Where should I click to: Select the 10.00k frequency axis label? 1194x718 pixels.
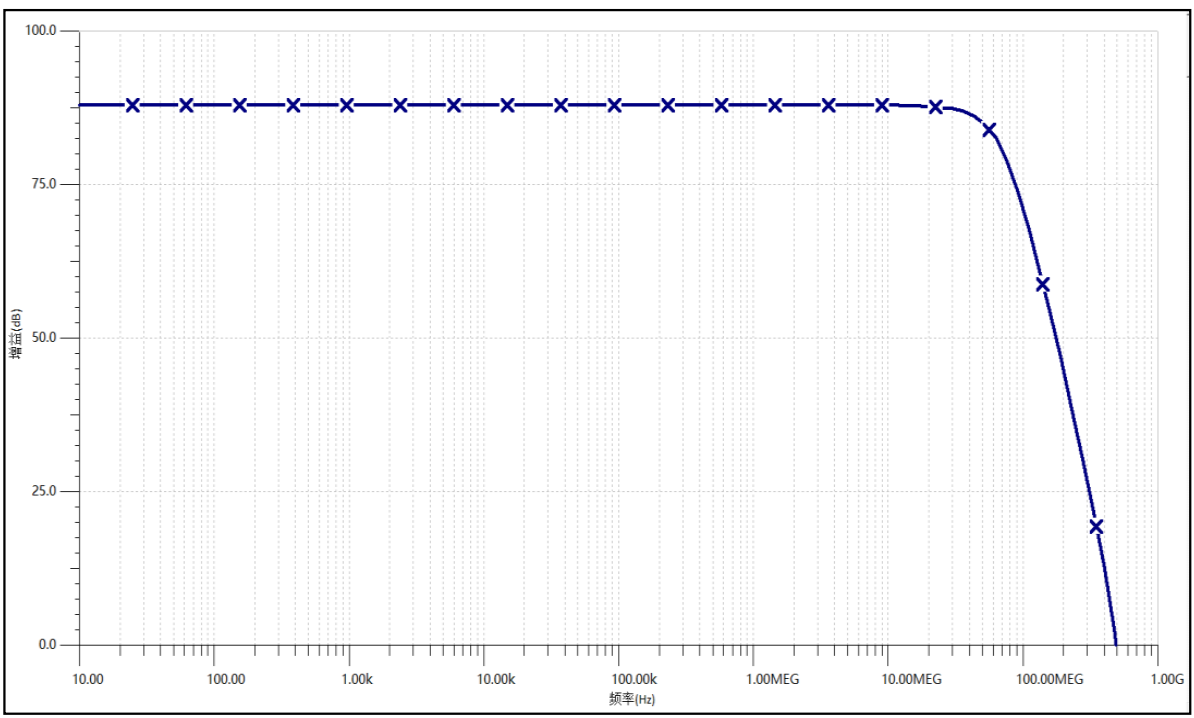[x=495, y=680]
